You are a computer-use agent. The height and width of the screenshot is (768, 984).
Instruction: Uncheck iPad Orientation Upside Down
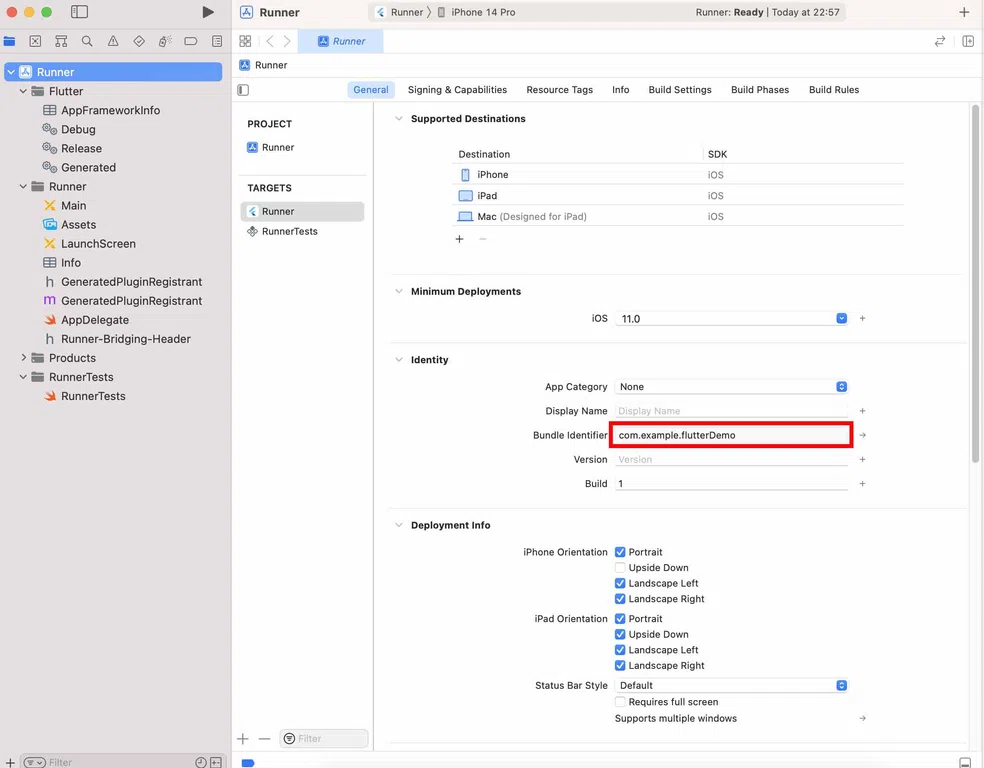[x=620, y=634]
